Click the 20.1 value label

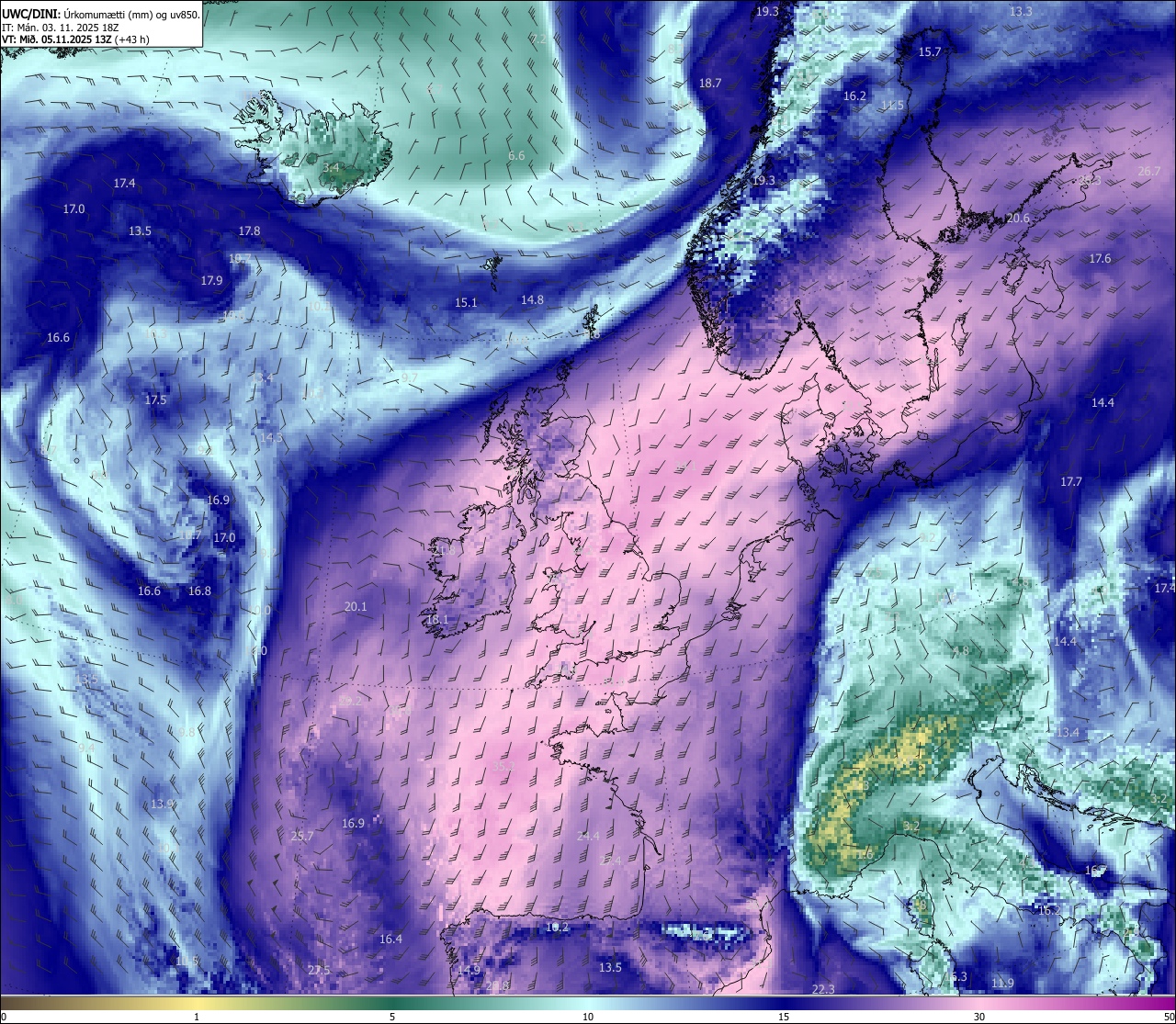pos(356,606)
